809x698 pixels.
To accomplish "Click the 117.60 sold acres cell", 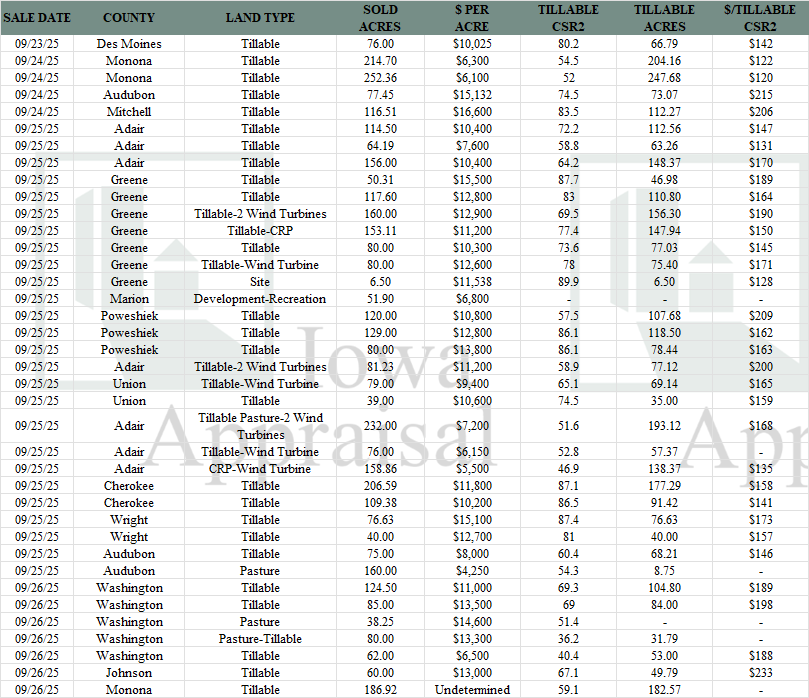I will [380, 197].
